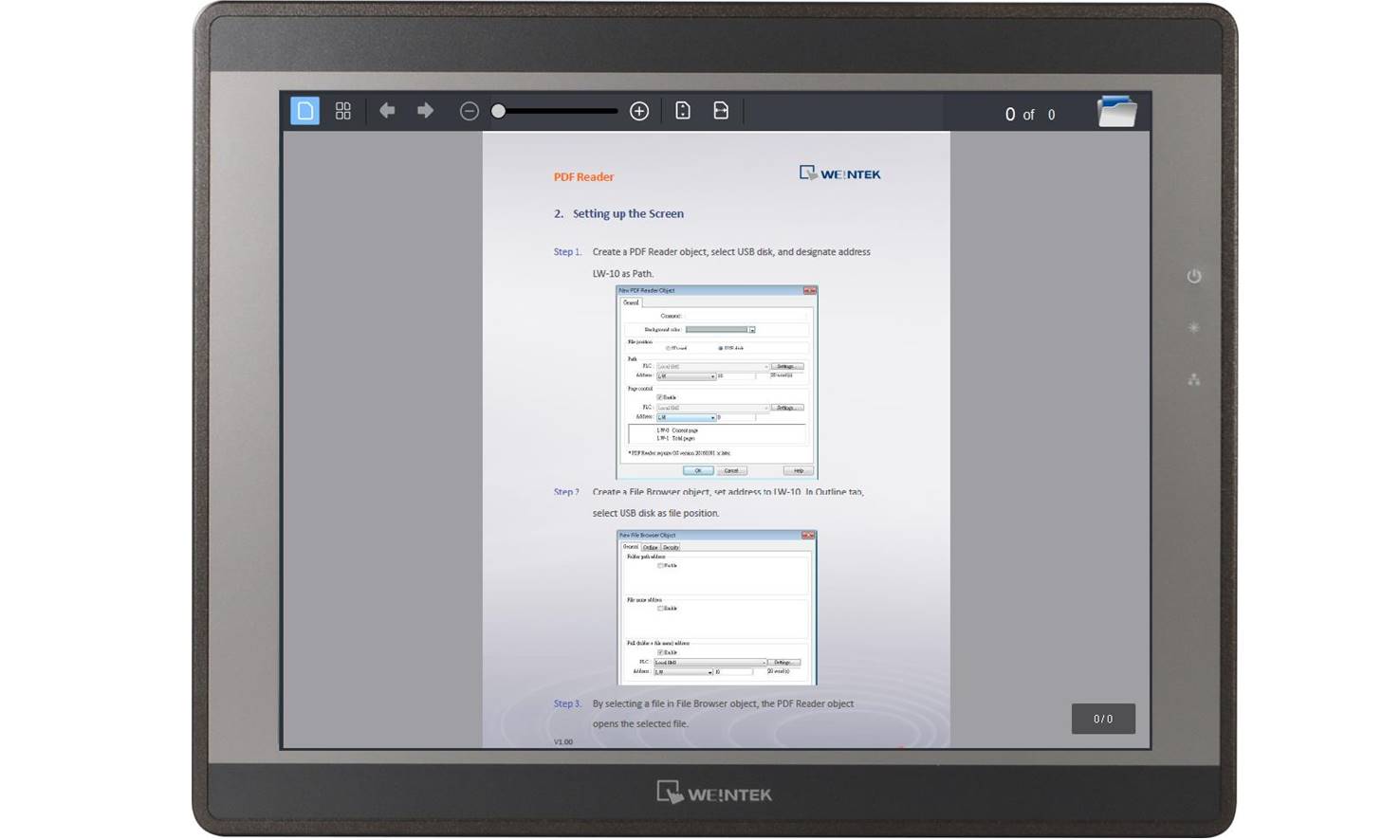Open the thumbnail grid view

click(x=343, y=111)
